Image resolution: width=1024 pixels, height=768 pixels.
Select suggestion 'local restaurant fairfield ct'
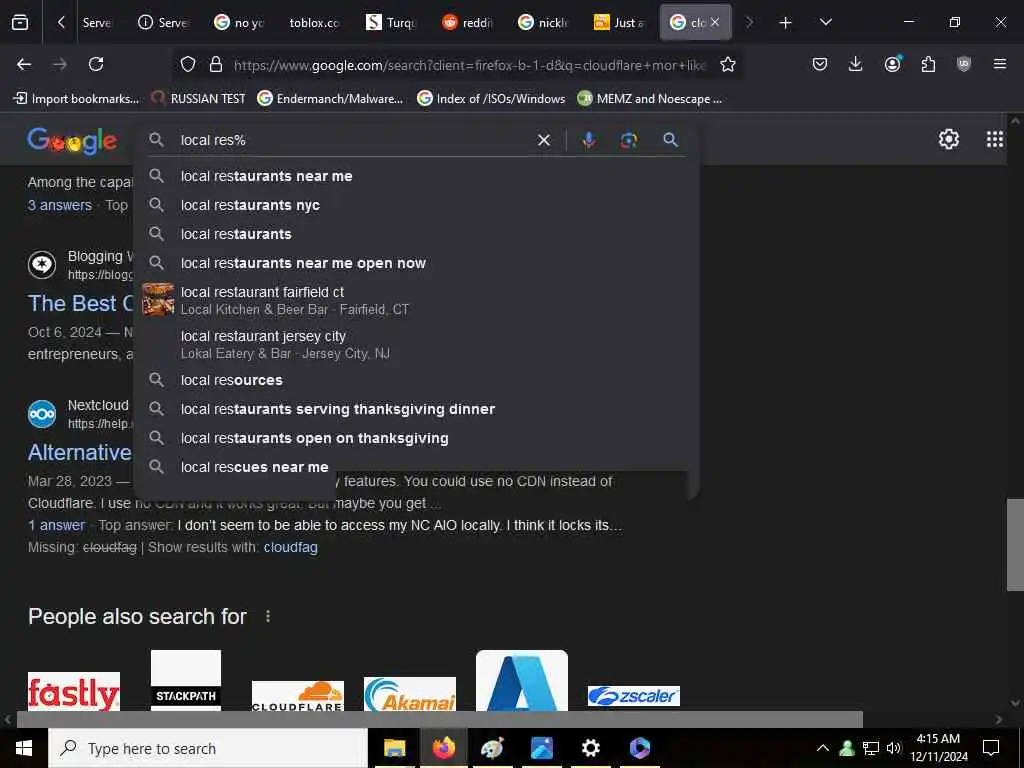(x=416, y=300)
